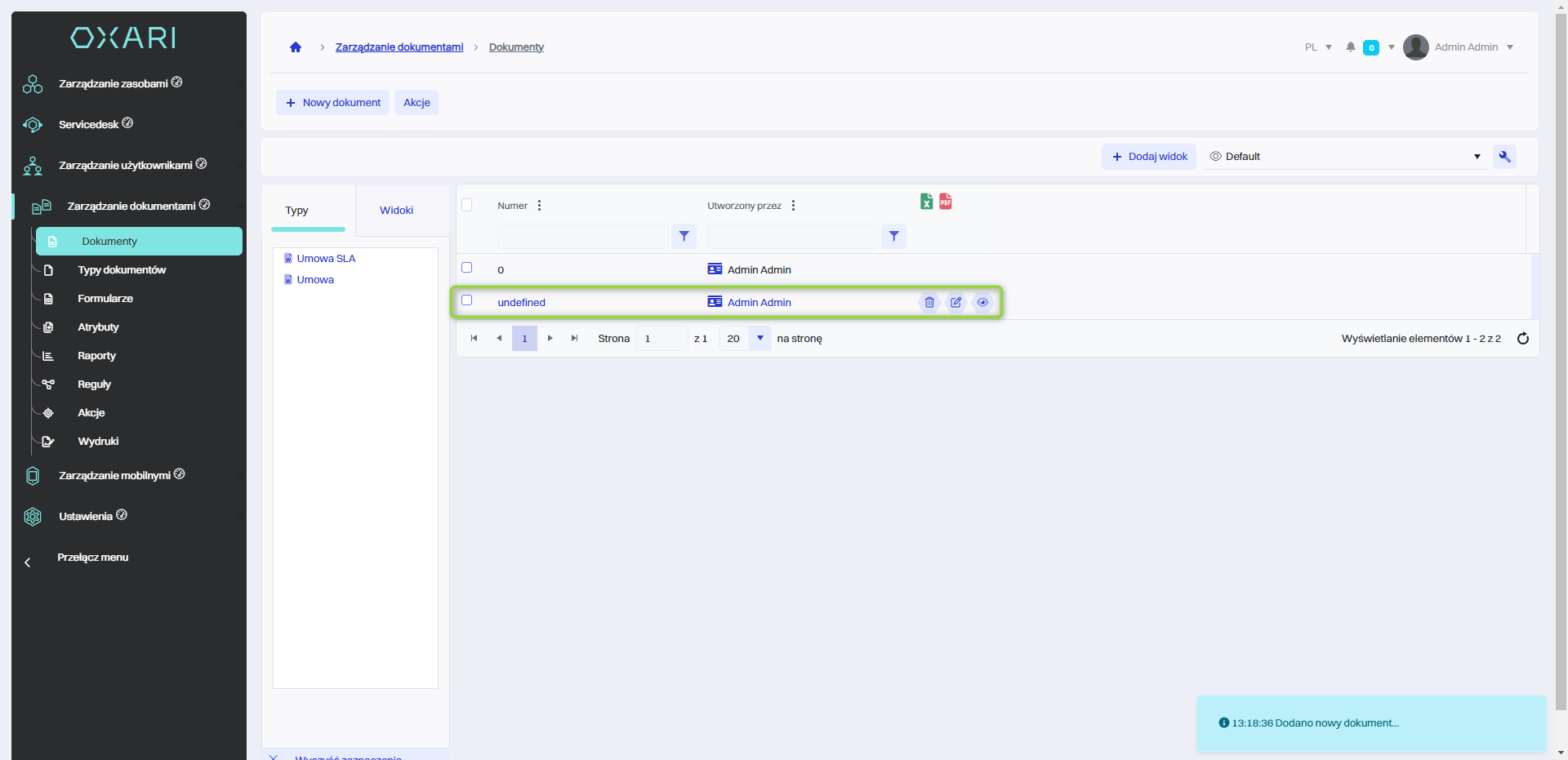Click the Nowy dokument button
The image size is (1568, 760).
333,103
